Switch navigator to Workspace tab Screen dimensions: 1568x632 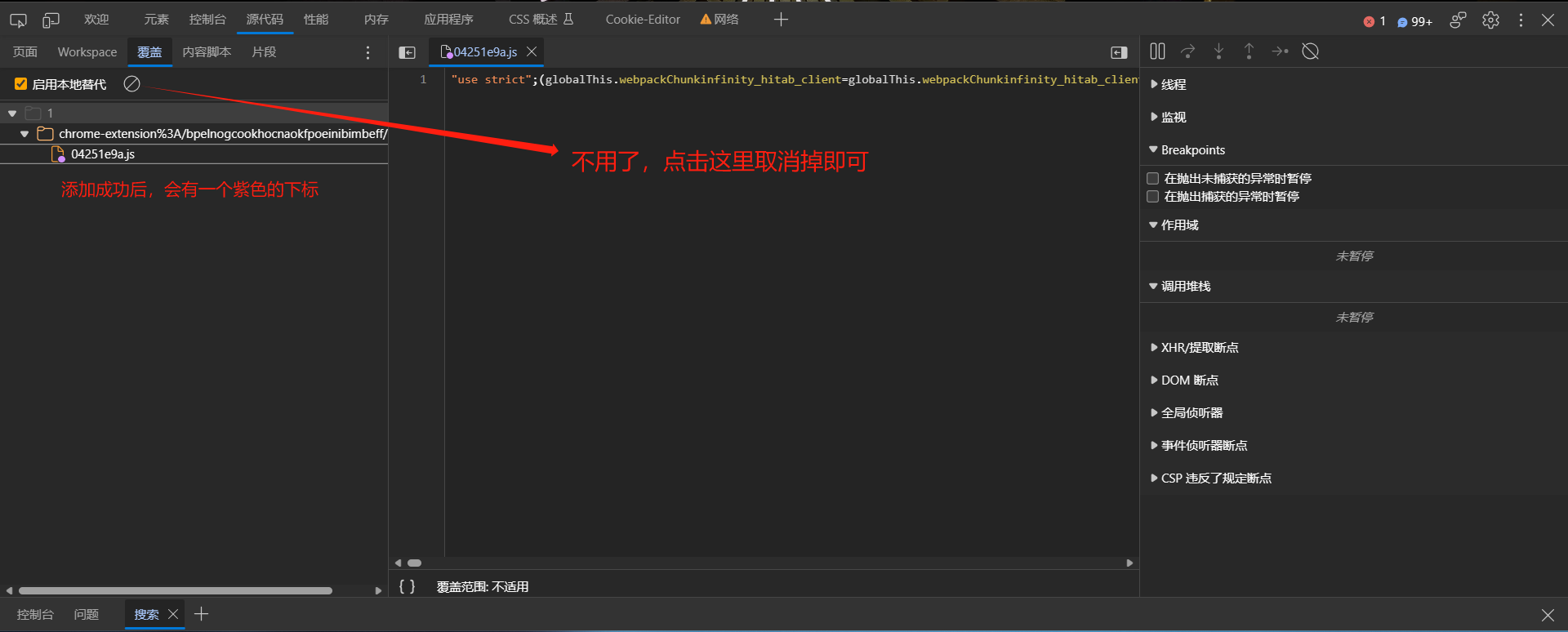coord(87,52)
